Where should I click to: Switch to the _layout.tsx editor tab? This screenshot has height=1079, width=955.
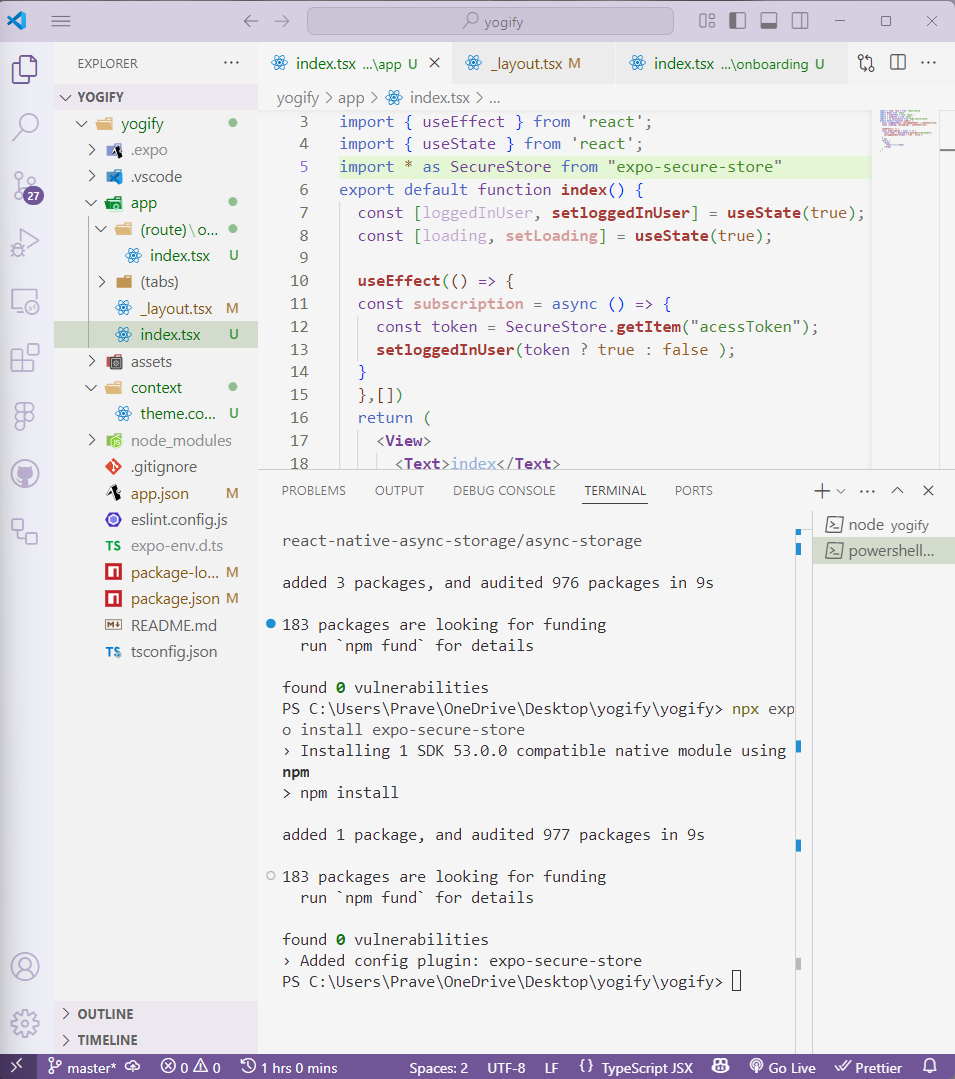click(533, 64)
